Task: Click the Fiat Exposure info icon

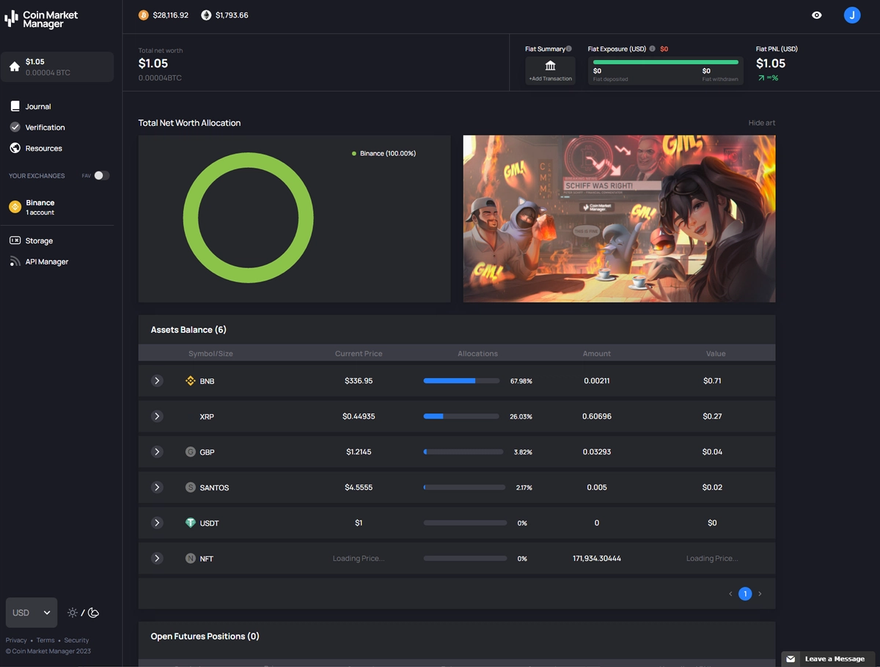Action: click(652, 49)
